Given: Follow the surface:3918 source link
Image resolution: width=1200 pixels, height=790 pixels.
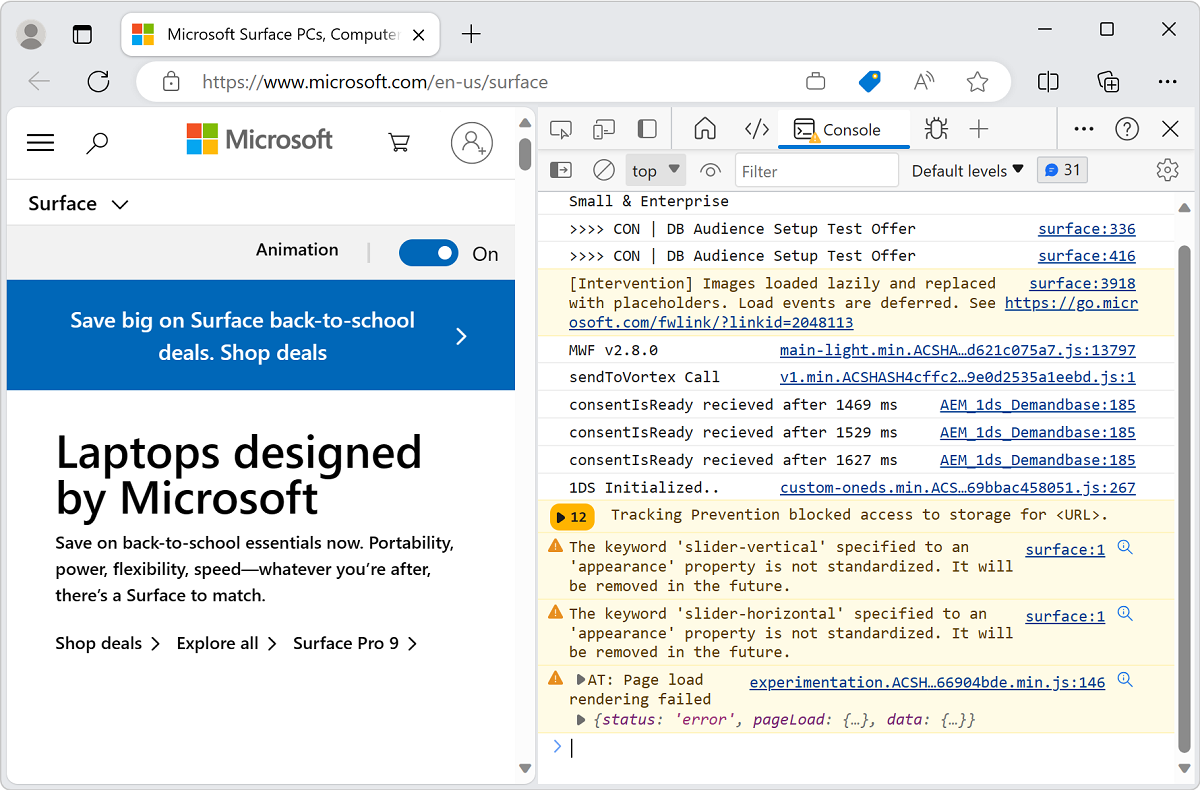Looking at the screenshot, I should click(x=1081, y=283).
